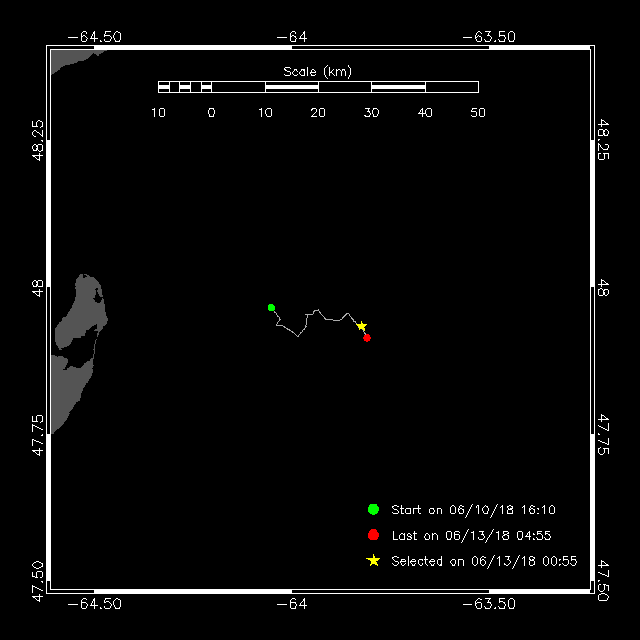640x640 pixels.
Task: Click the right '48.25' latitude label
Action: tap(603, 140)
